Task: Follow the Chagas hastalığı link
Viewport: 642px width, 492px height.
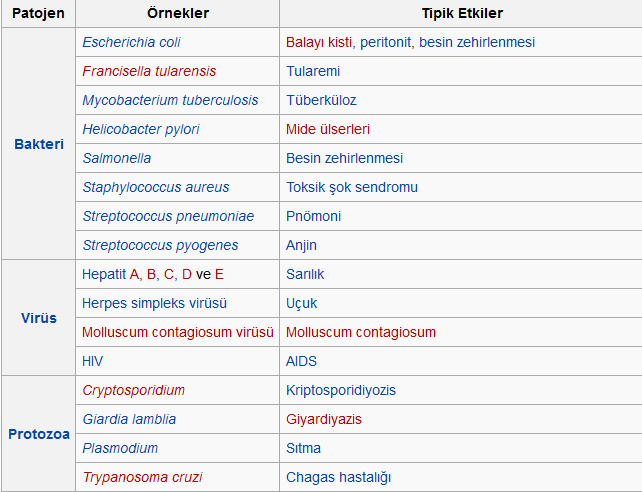Action: pos(338,477)
